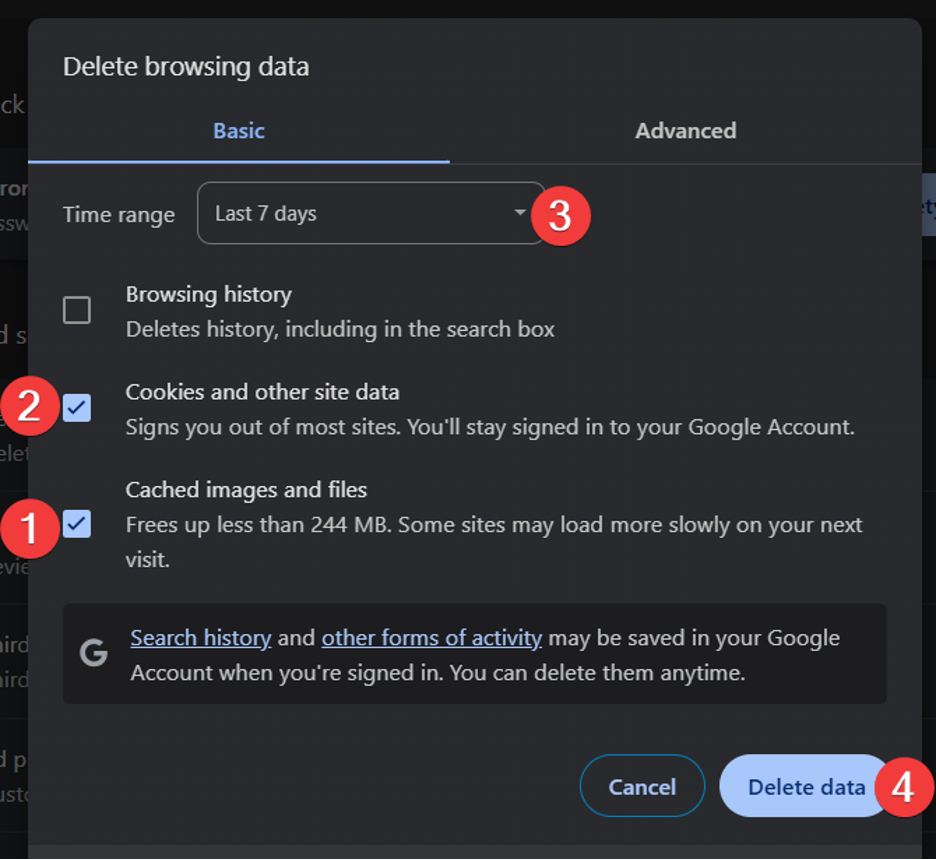936x860 pixels.
Task: Open the Search history link
Action: [201, 638]
